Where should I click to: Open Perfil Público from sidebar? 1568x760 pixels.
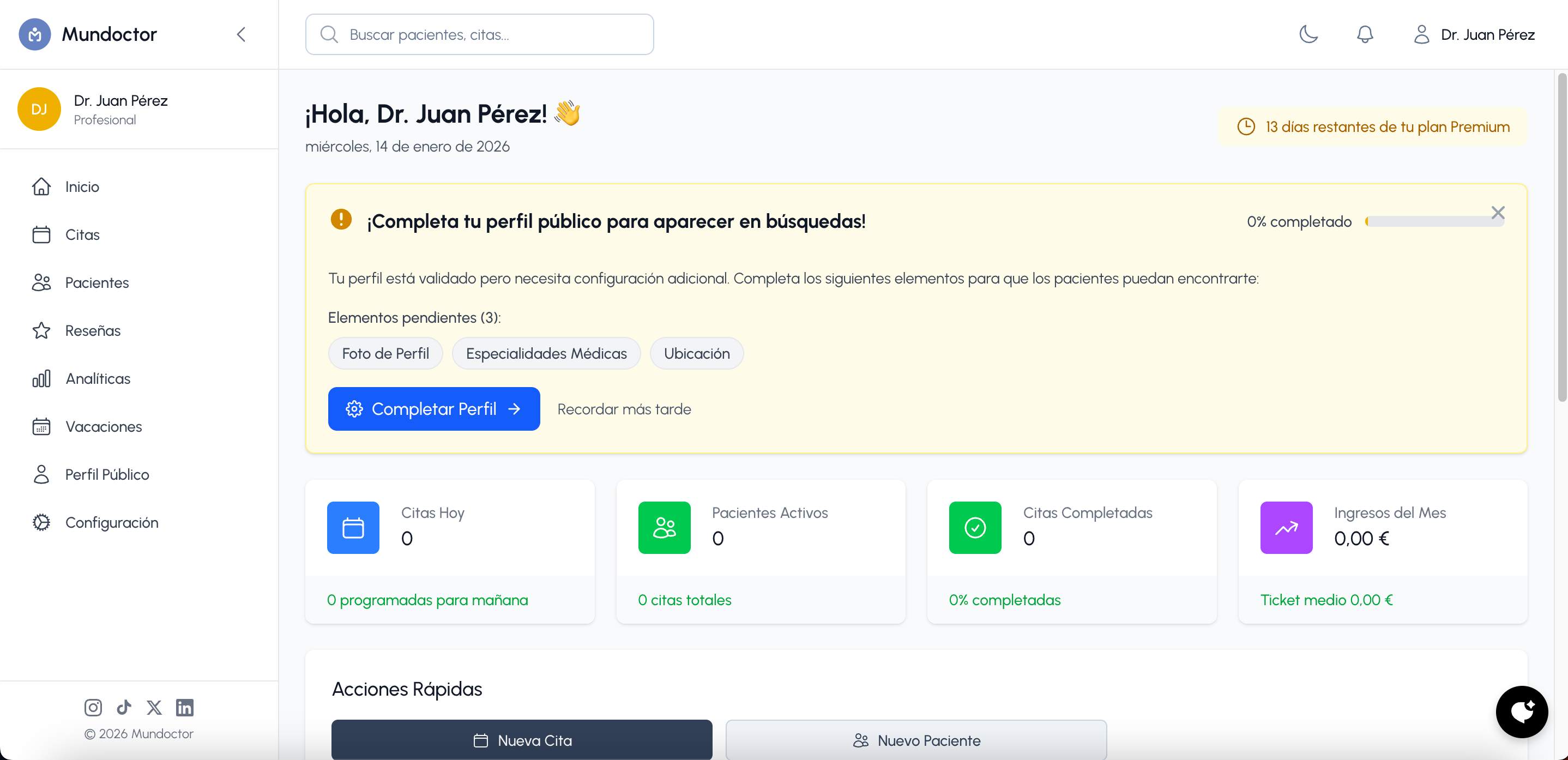(107, 474)
